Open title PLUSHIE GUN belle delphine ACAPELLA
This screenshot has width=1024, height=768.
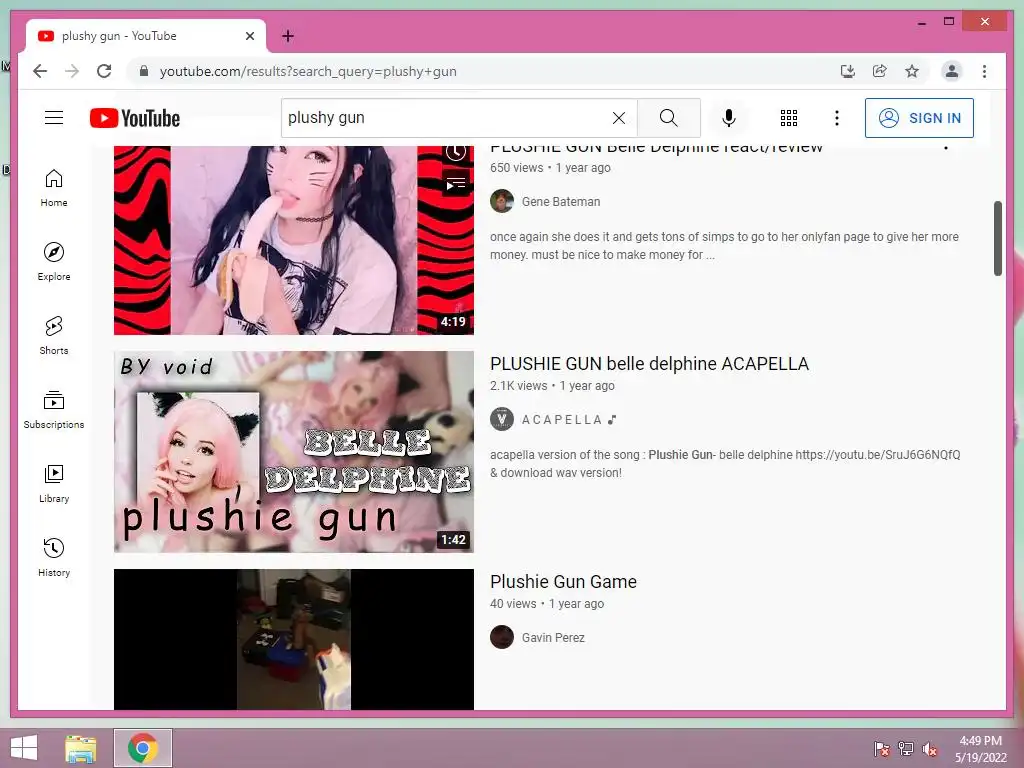(649, 364)
